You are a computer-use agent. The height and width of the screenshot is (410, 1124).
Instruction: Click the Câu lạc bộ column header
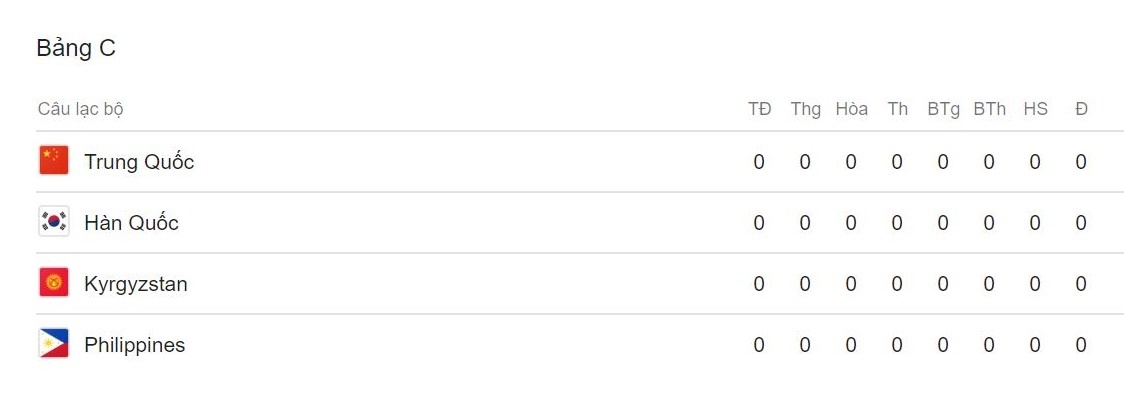point(81,109)
